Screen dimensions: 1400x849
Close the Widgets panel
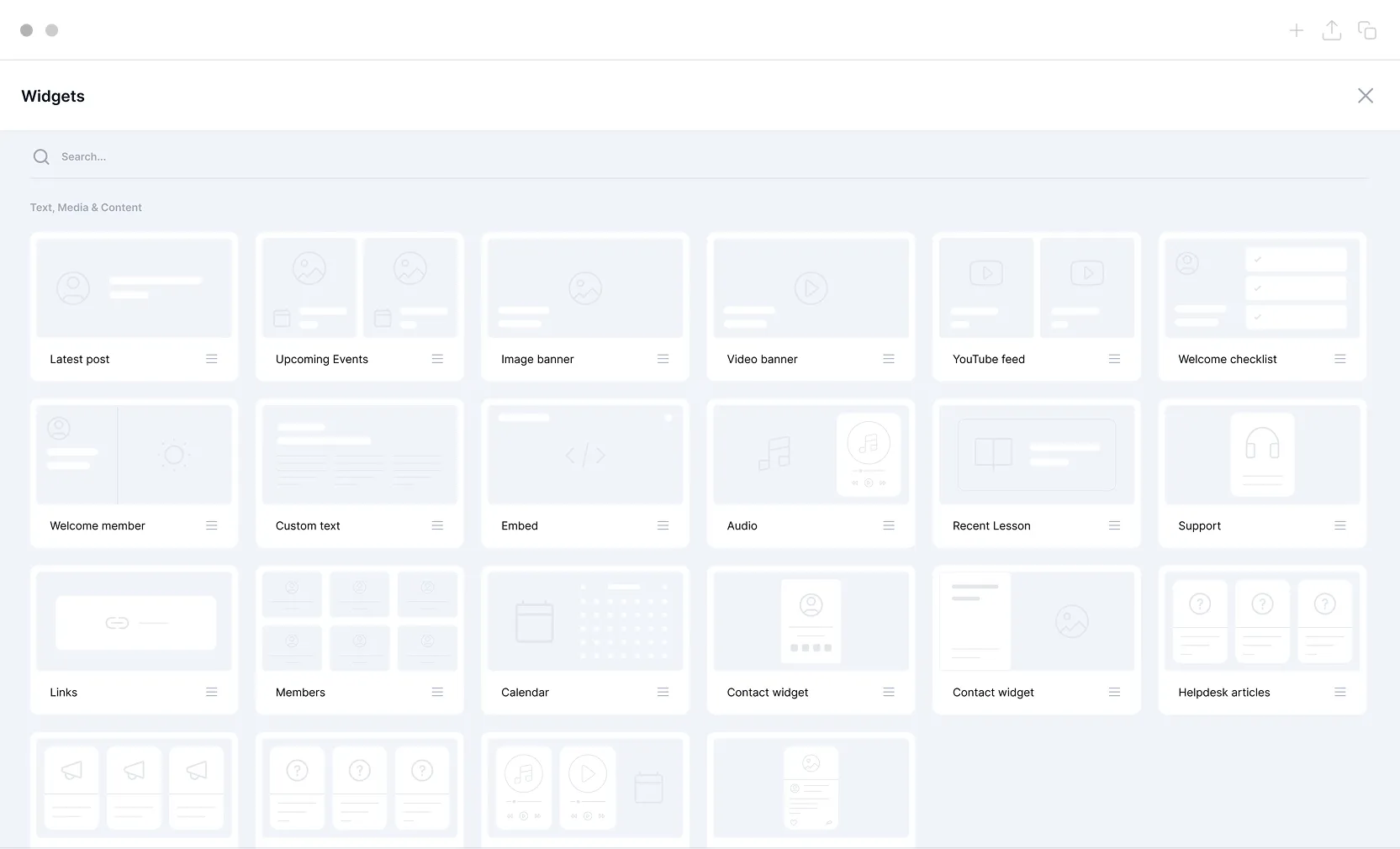pos(1366,96)
